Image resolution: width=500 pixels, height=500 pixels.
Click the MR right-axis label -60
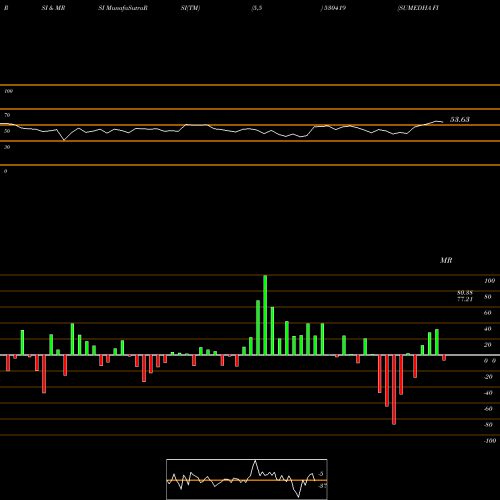[x=488, y=409]
